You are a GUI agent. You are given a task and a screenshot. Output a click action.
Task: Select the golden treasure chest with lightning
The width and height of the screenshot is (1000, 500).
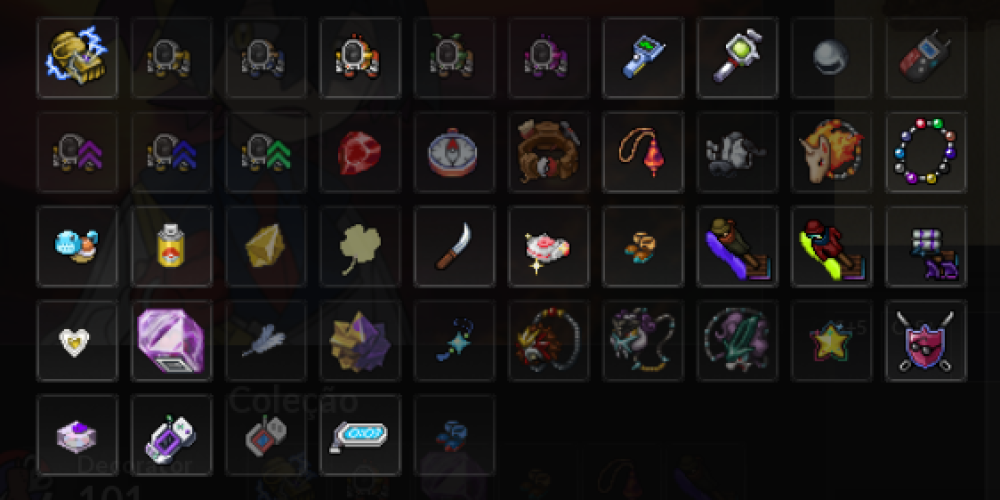[x=77, y=58]
